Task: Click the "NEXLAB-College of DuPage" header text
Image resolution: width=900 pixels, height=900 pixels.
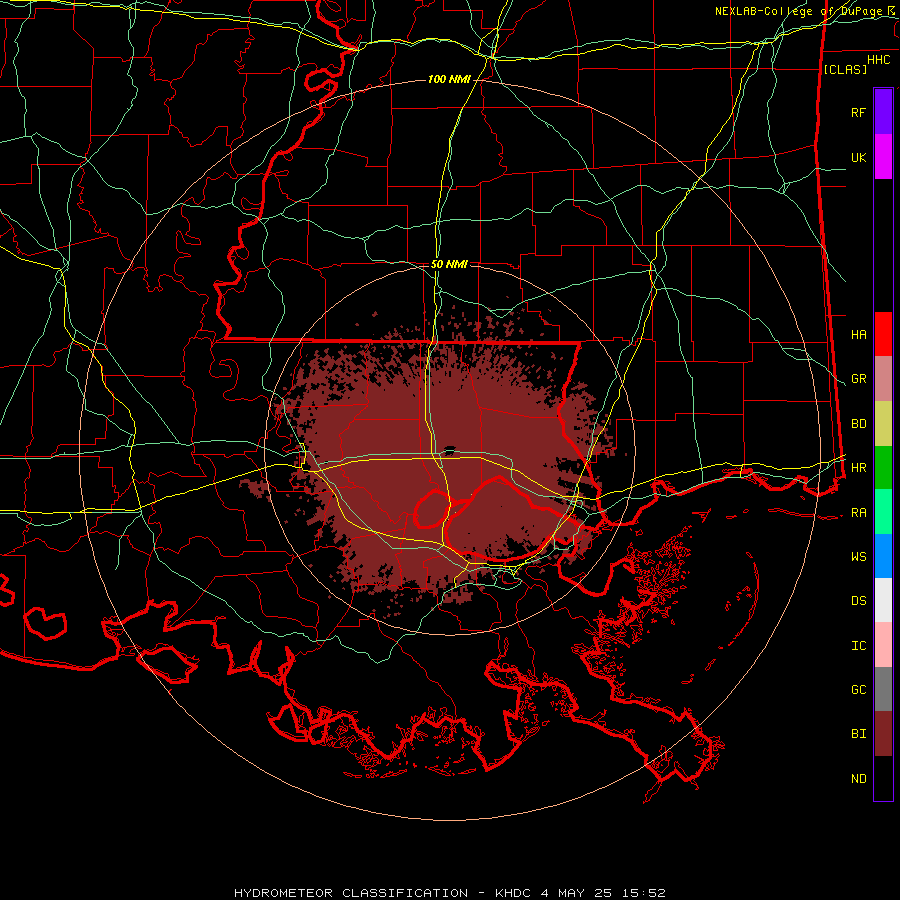Action: tap(800, 11)
